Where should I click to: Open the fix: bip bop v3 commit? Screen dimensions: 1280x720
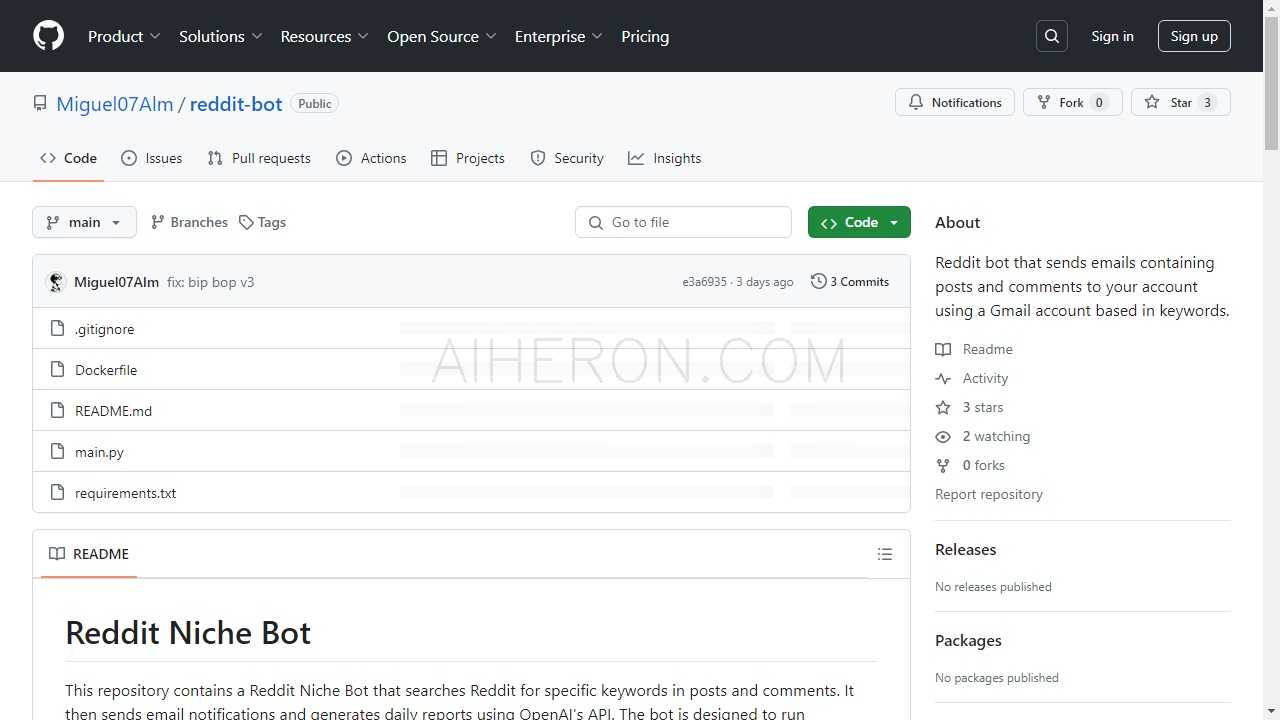[x=210, y=282]
